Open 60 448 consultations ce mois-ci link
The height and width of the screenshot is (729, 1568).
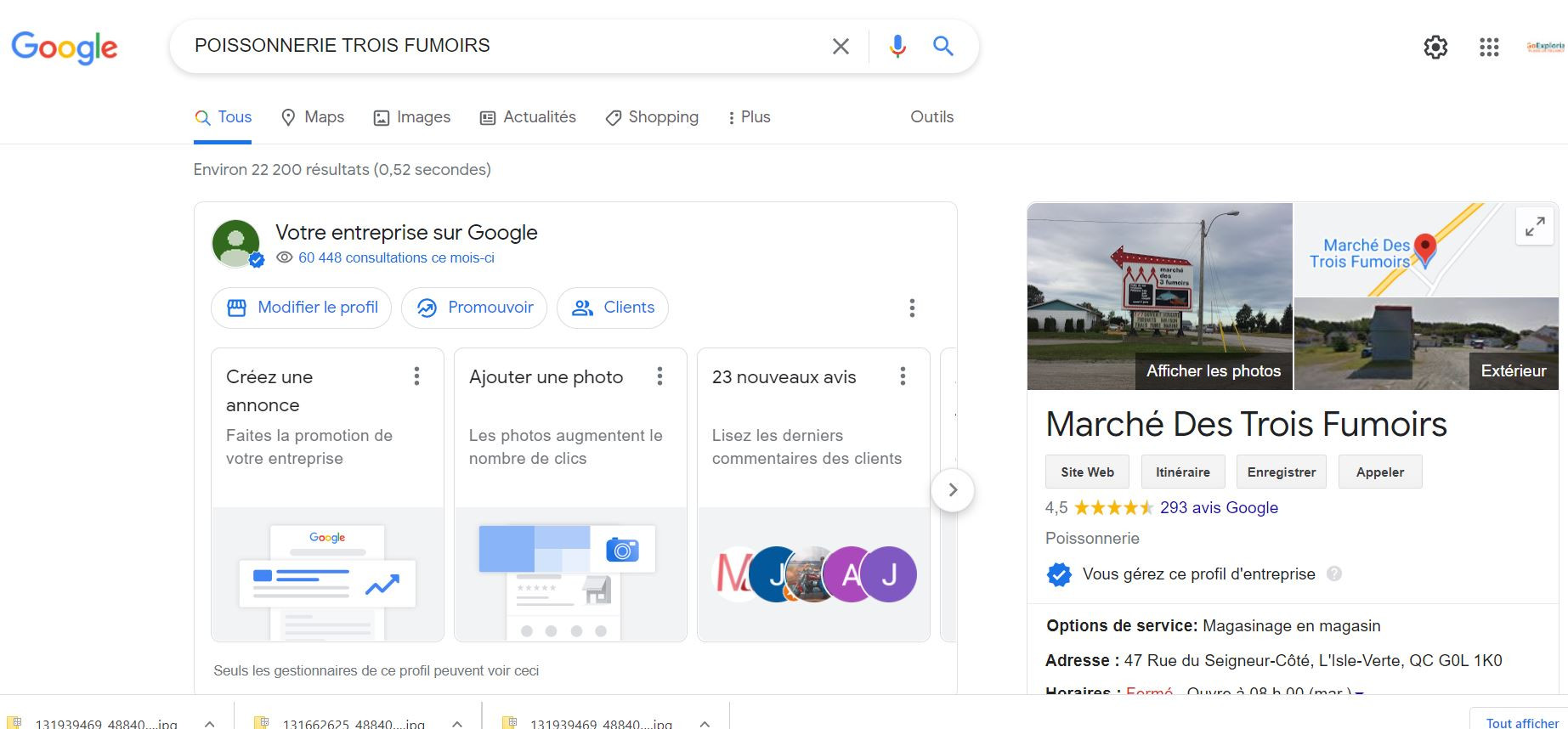point(396,257)
